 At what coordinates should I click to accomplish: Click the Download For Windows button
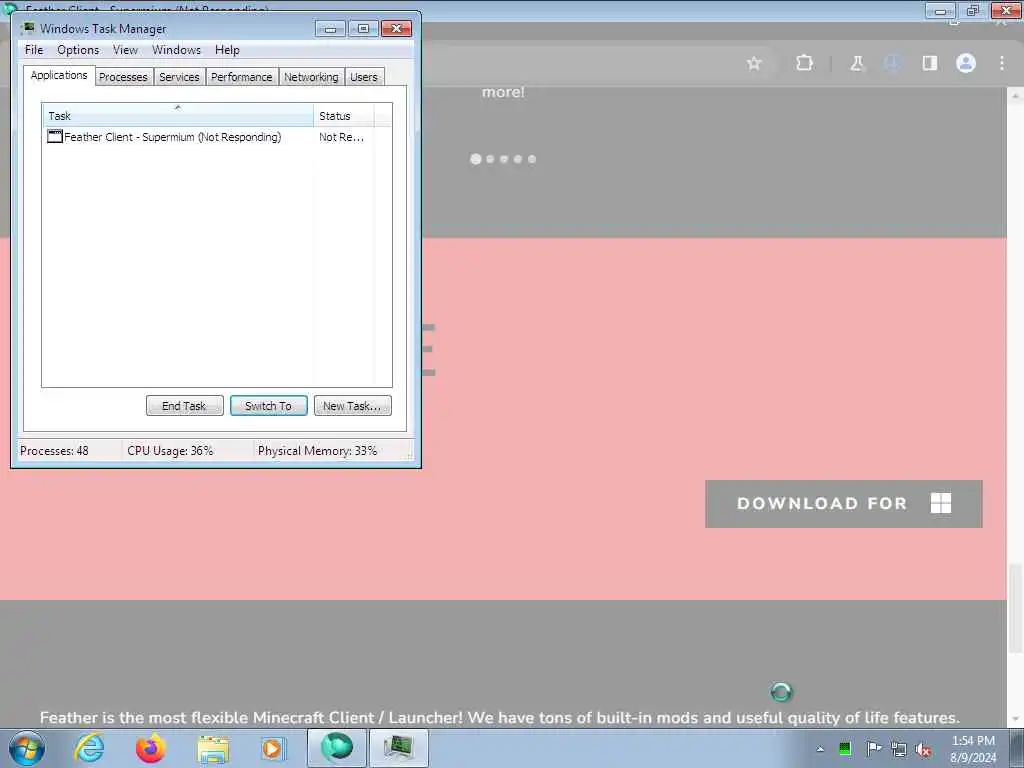coord(844,504)
